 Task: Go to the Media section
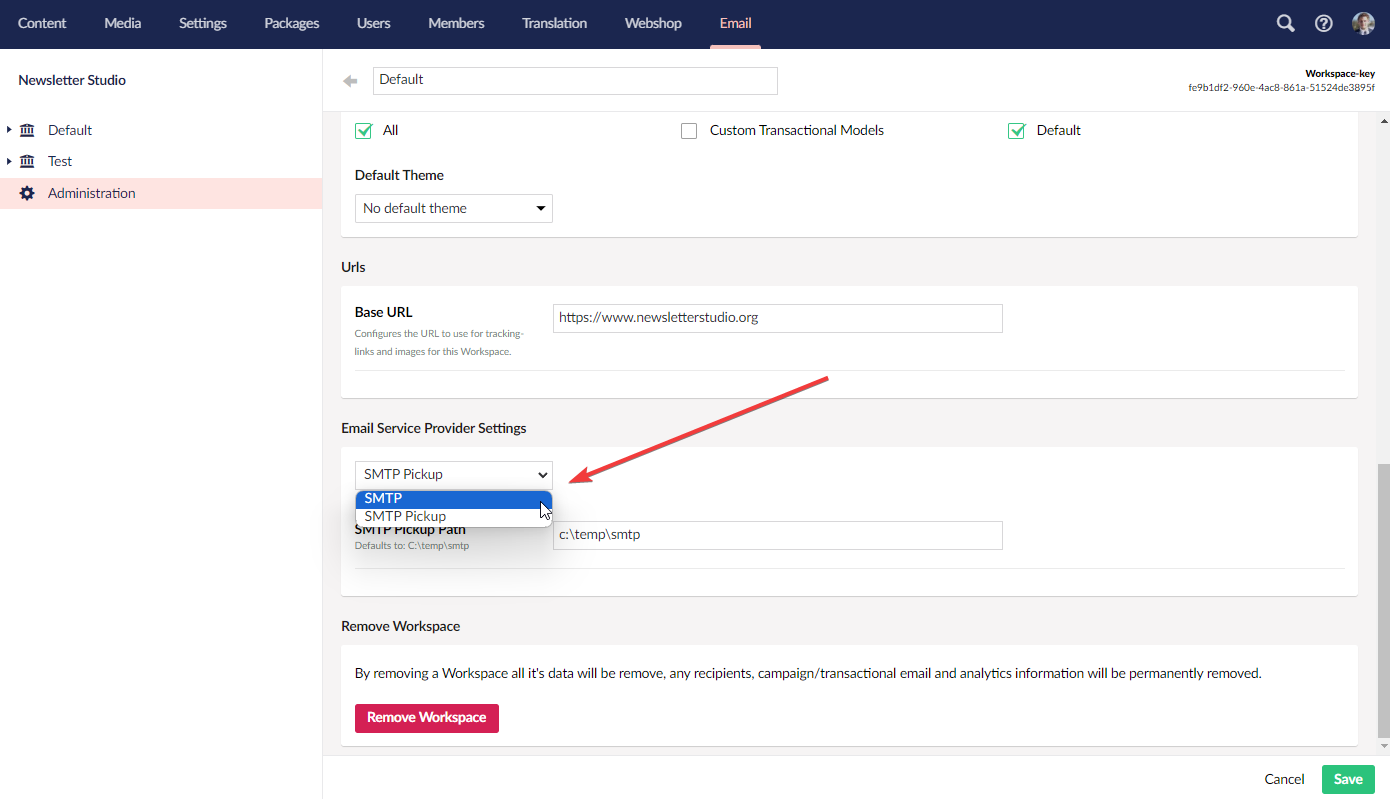[x=123, y=23]
